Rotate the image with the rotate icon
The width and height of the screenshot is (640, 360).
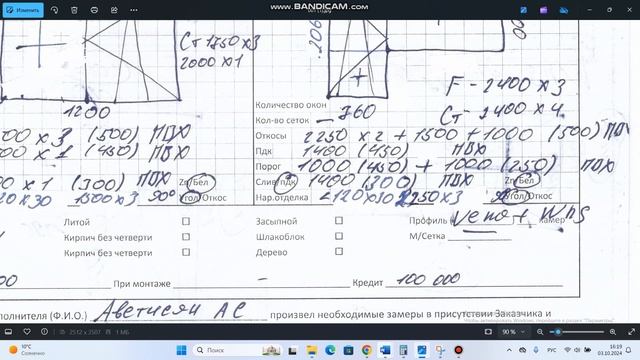(54, 10)
